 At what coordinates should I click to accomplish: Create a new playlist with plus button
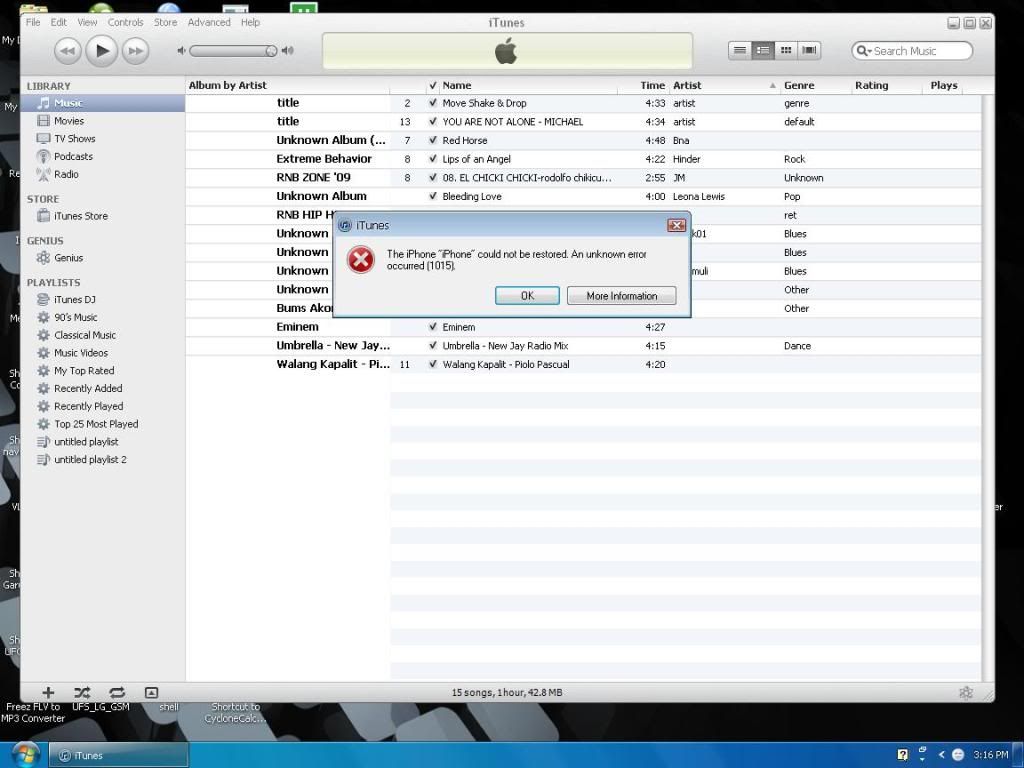click(48, 693)
